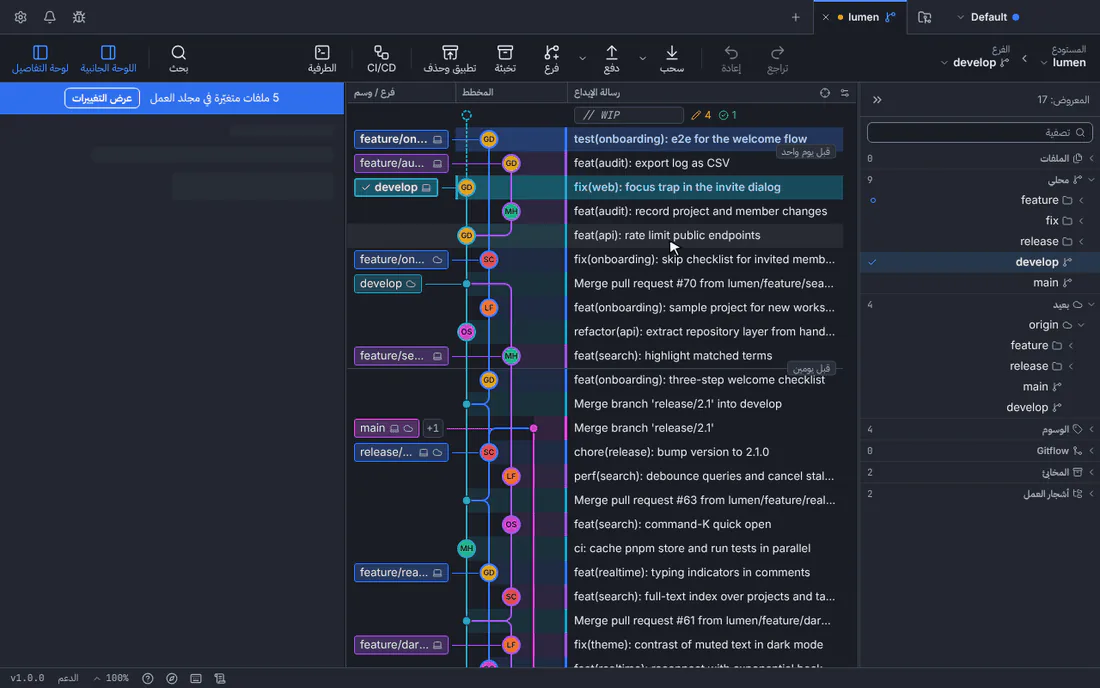Image resolution: width=1100 pixels, height=688 pixels.
Task: Toggle لوحة التفاصيل details panel
Action: point(40,59)
